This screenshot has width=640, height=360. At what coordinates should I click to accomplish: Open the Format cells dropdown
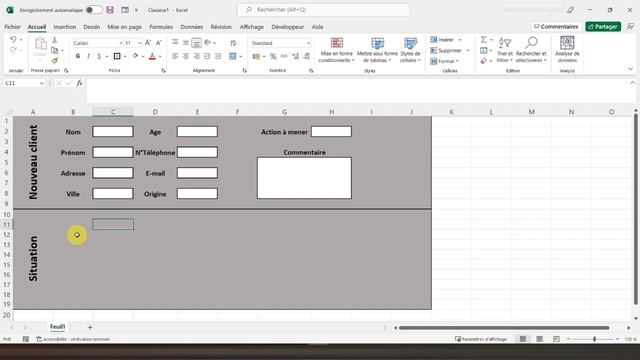(445, 61)
